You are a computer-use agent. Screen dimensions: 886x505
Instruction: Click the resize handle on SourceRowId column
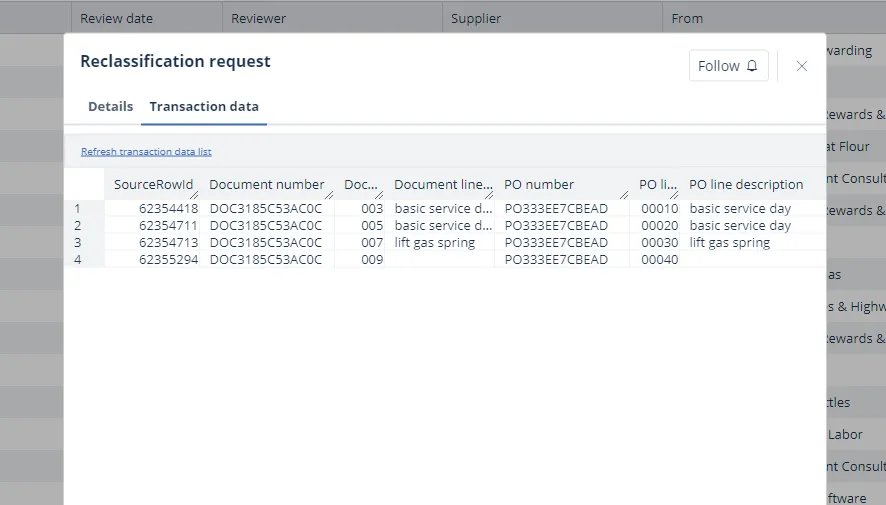[194, 194]
